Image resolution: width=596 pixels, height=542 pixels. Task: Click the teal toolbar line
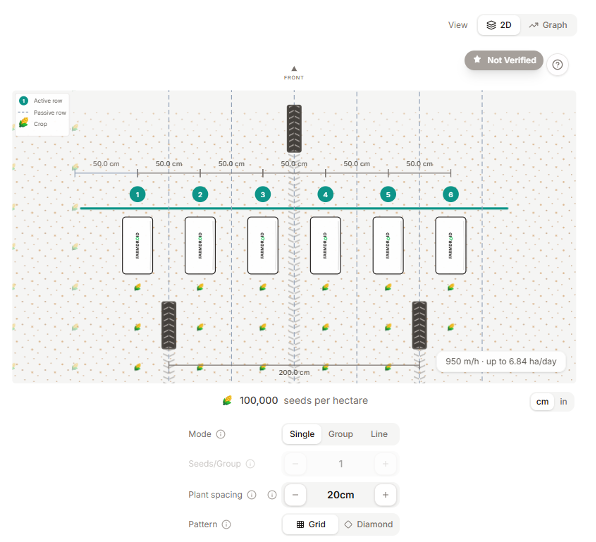tap(294, 208)
